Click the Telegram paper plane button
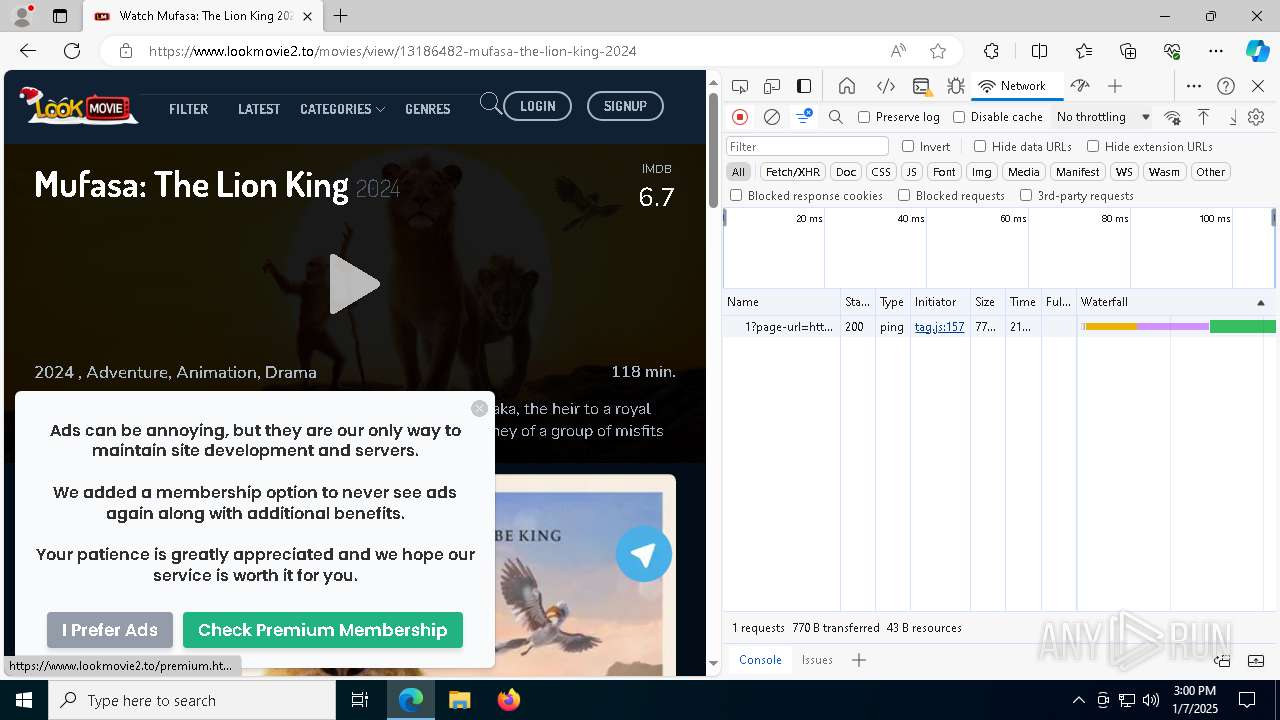 [644, 554]
